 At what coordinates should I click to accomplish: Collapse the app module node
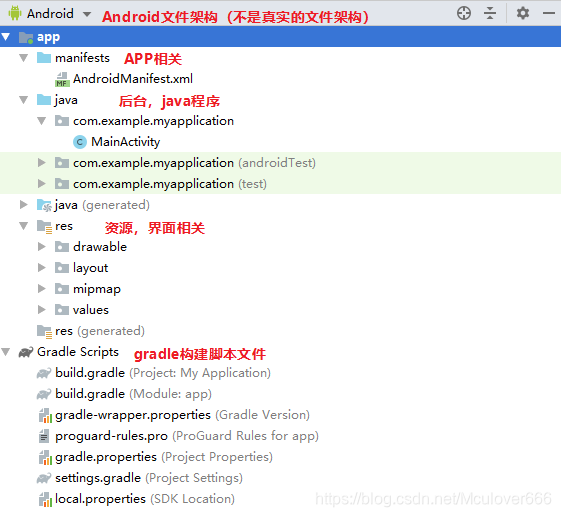(6, 36)
